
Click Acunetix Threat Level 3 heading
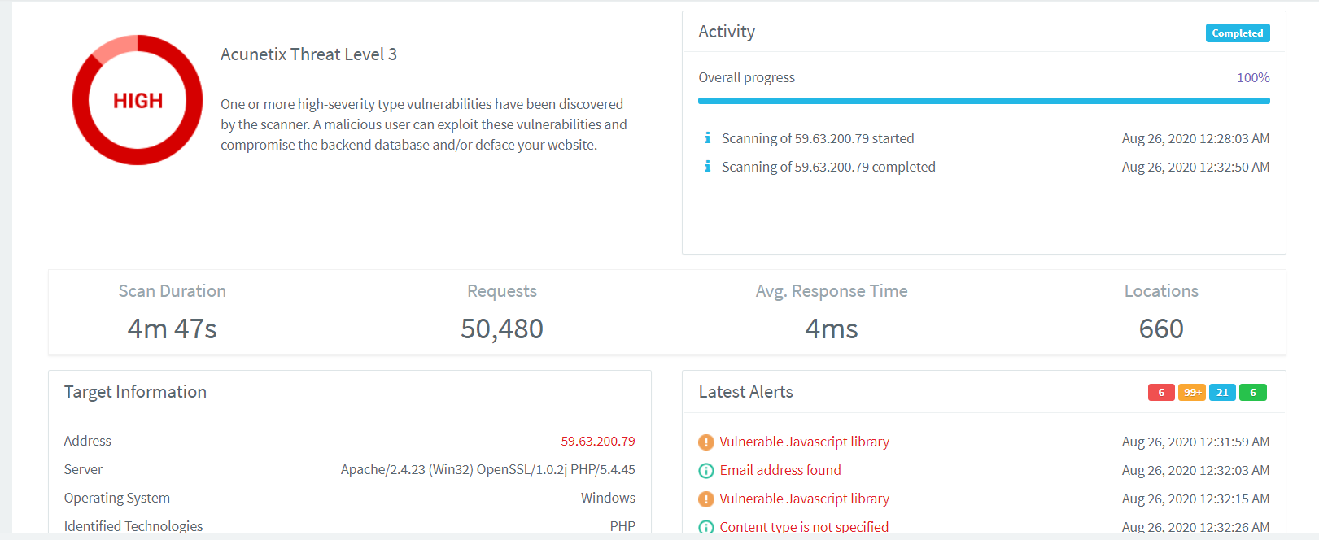[x=309, y=54]
